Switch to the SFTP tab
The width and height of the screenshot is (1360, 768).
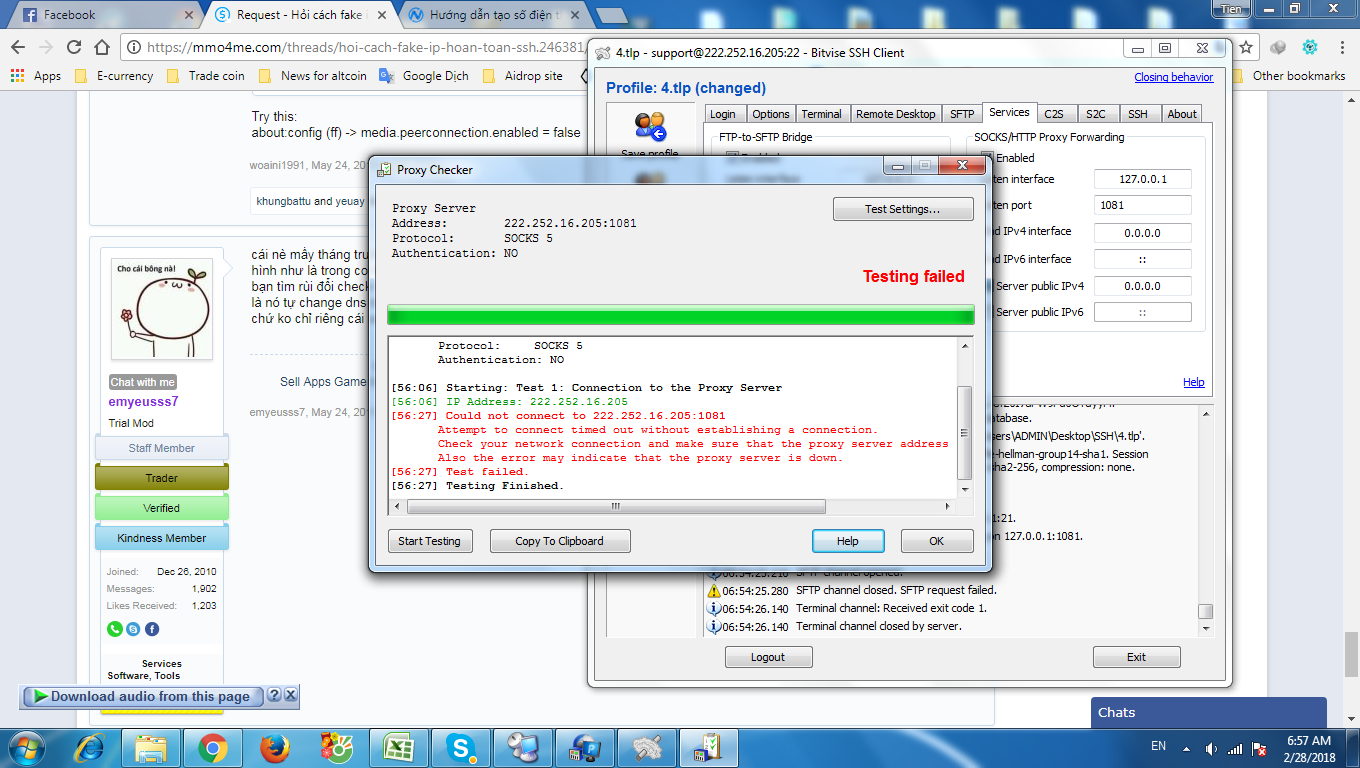[962, 114]
